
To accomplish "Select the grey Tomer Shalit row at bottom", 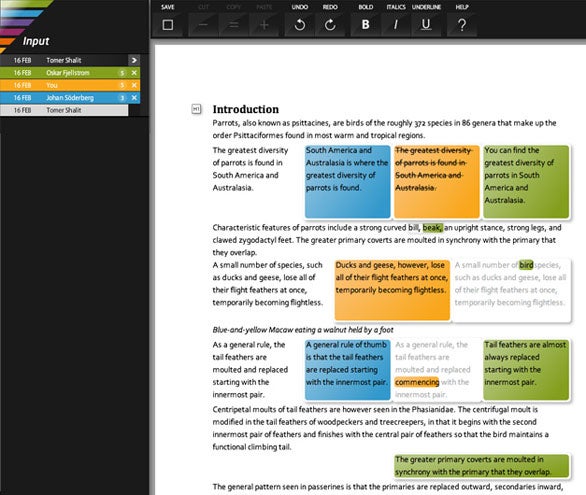I will (x=64, y=110).
